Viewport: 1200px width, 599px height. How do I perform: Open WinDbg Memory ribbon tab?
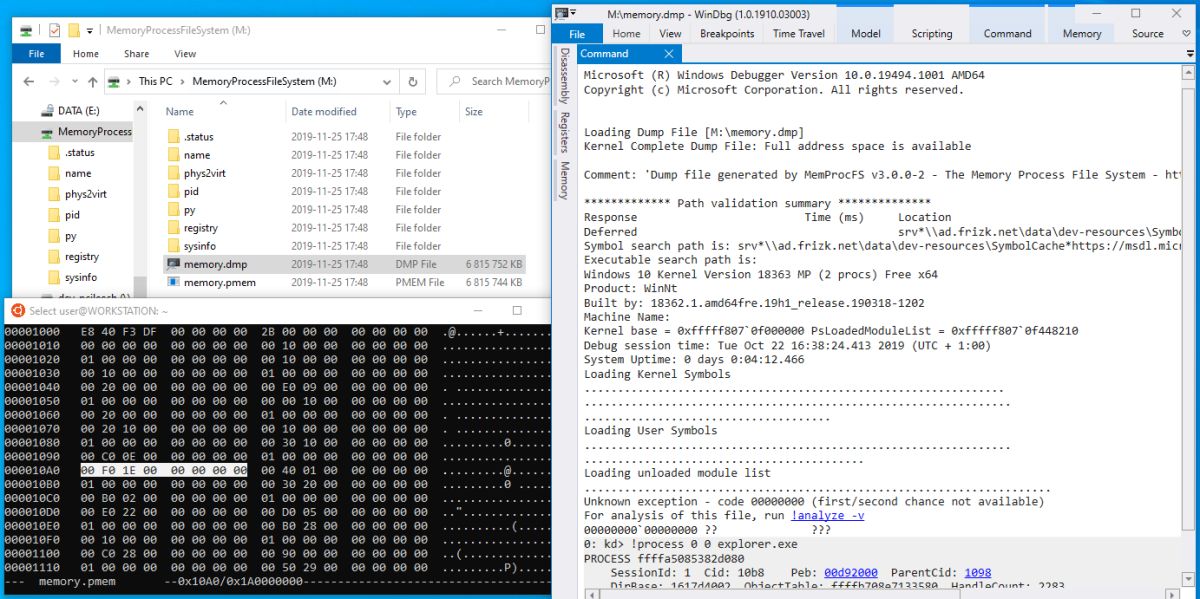[1082, 33]
